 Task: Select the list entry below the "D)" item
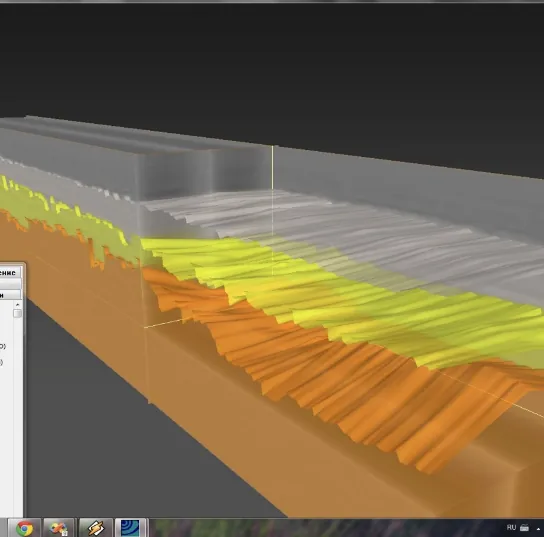point(1,363)
